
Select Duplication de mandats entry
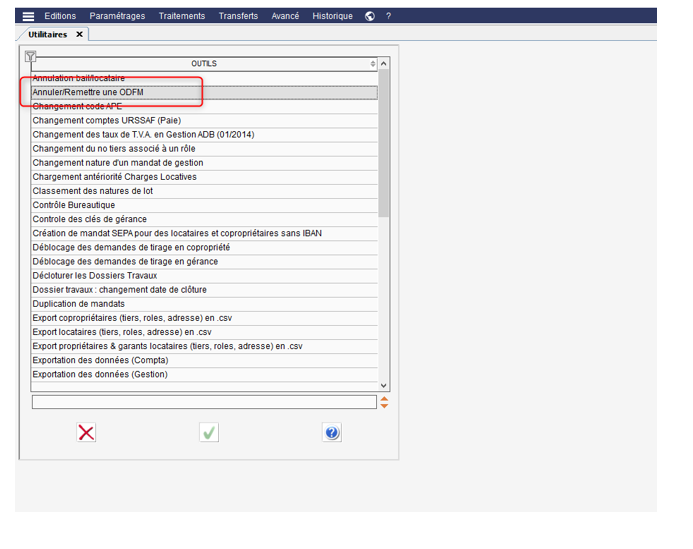[78, 304]
